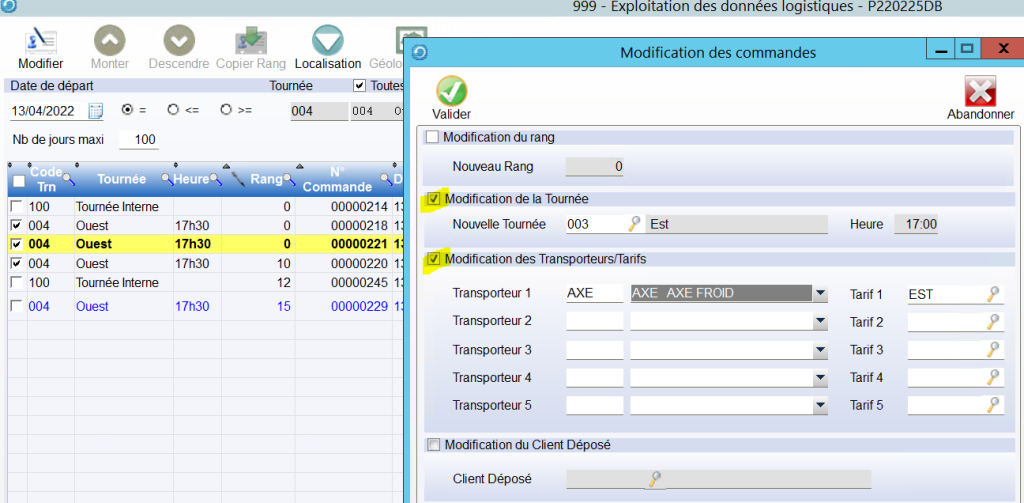
Task: Expand the Transporteur 1 AXE FROID dropdown
Action: 820,294
